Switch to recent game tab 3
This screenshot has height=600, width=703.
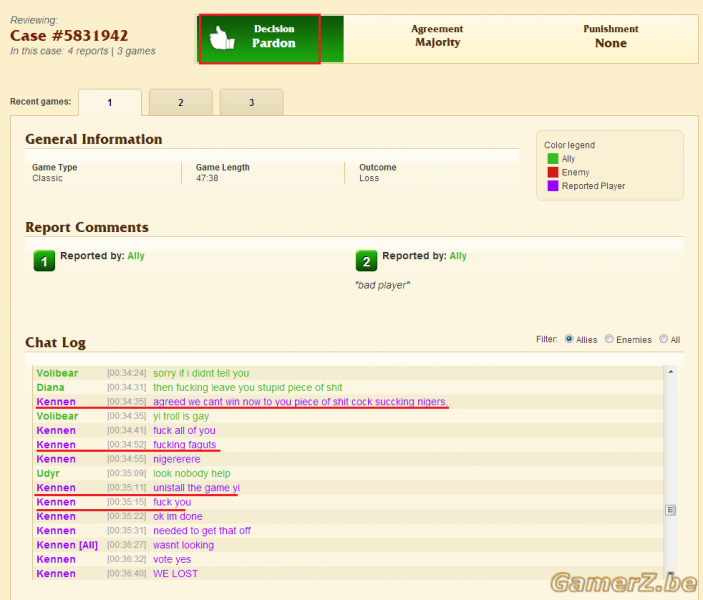252,103
